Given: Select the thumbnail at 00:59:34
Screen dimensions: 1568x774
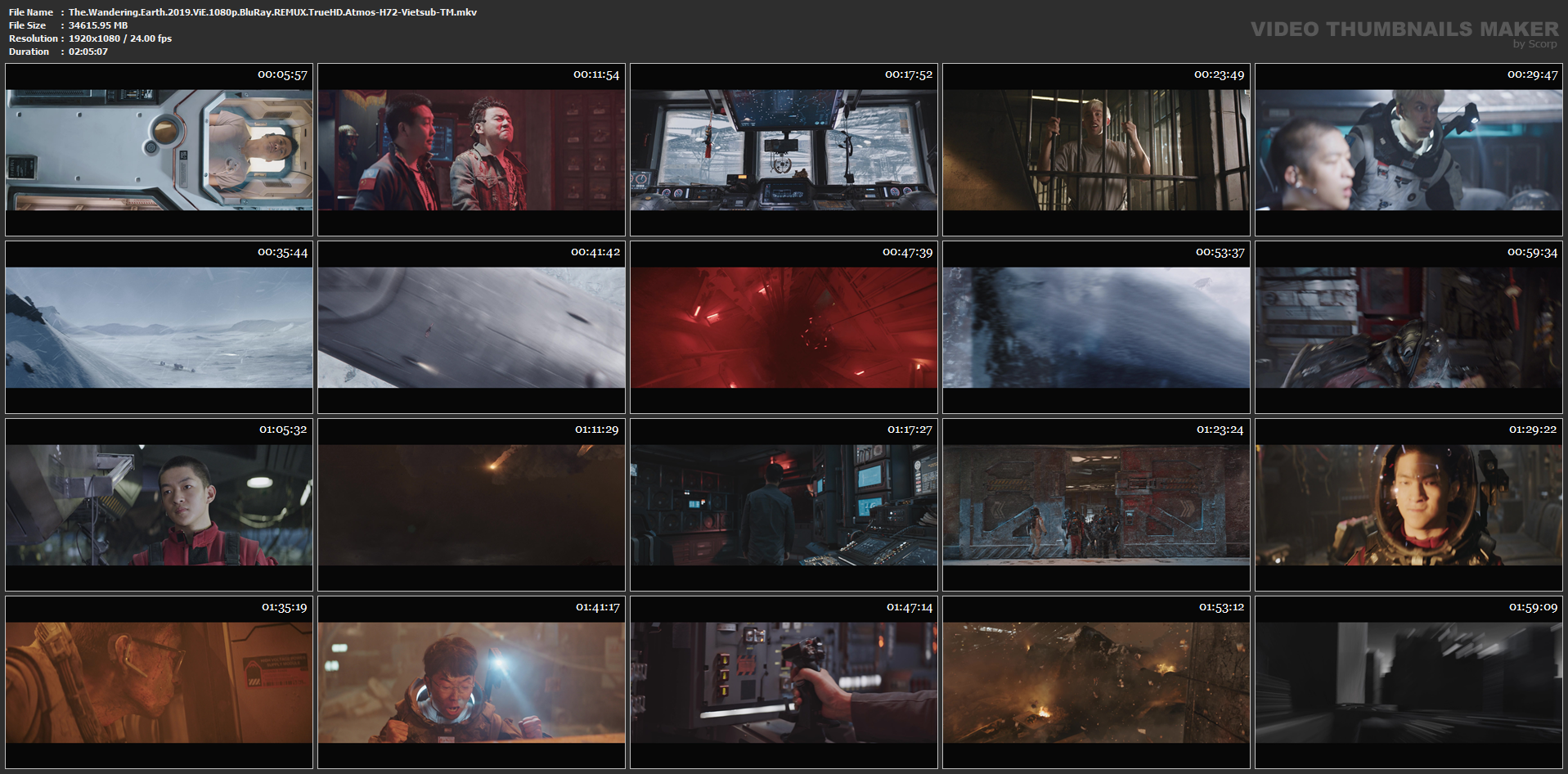Looking at the screenshot, I should pyautogui.click(x=1409, y=327).
